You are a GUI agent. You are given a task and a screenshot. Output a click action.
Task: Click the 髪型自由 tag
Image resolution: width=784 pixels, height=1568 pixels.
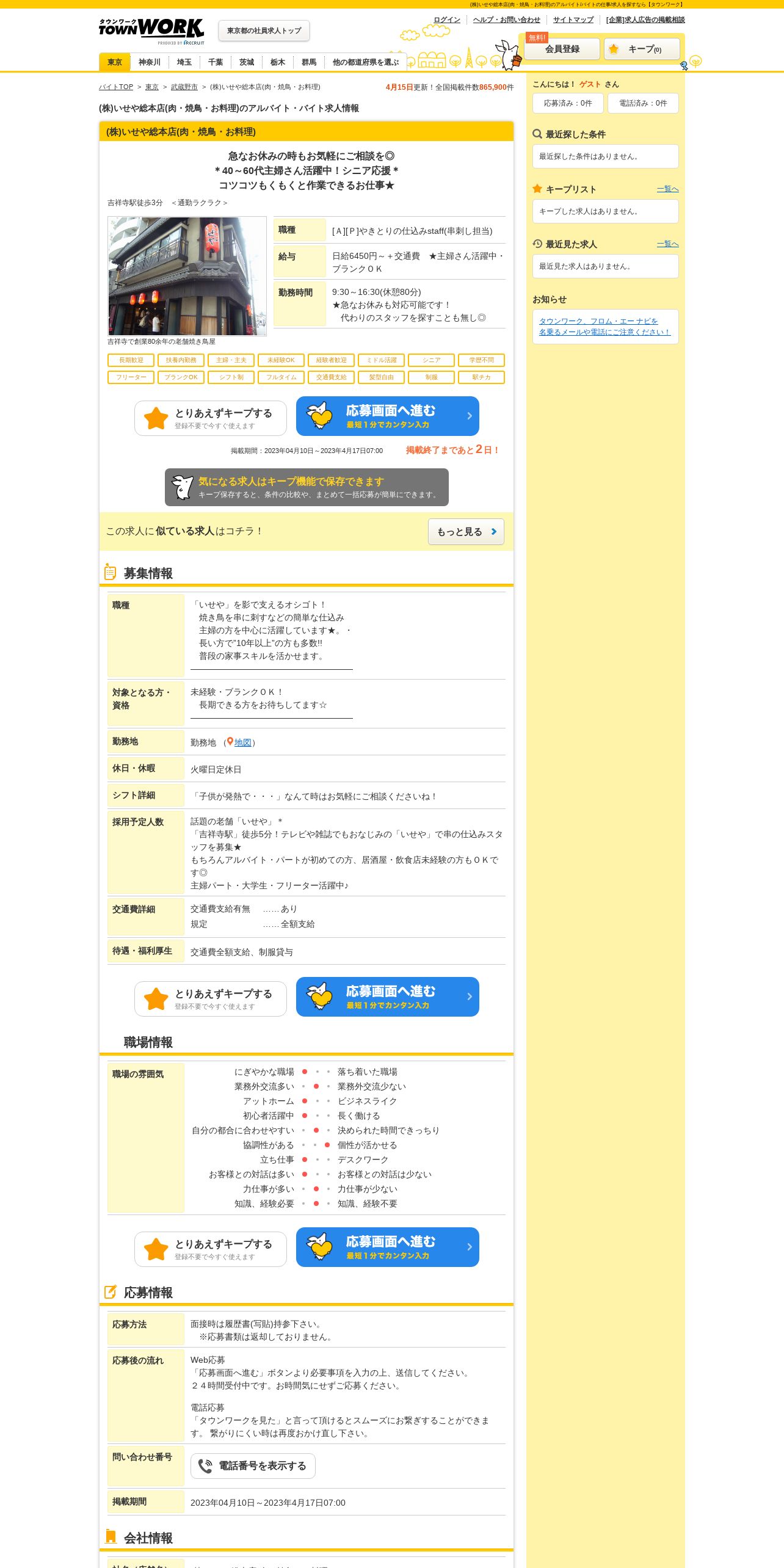pyautogui.click(x=382, y=377)
